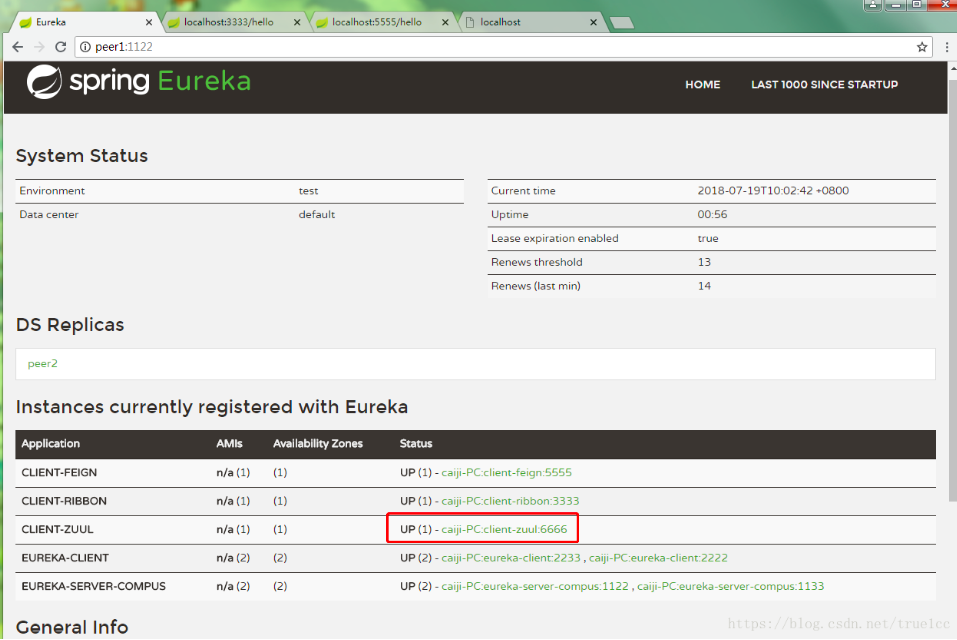Click the Availability Zones column header
This screenshot has height=640, width=957.
pyautogui.click(x=318, y=444)
